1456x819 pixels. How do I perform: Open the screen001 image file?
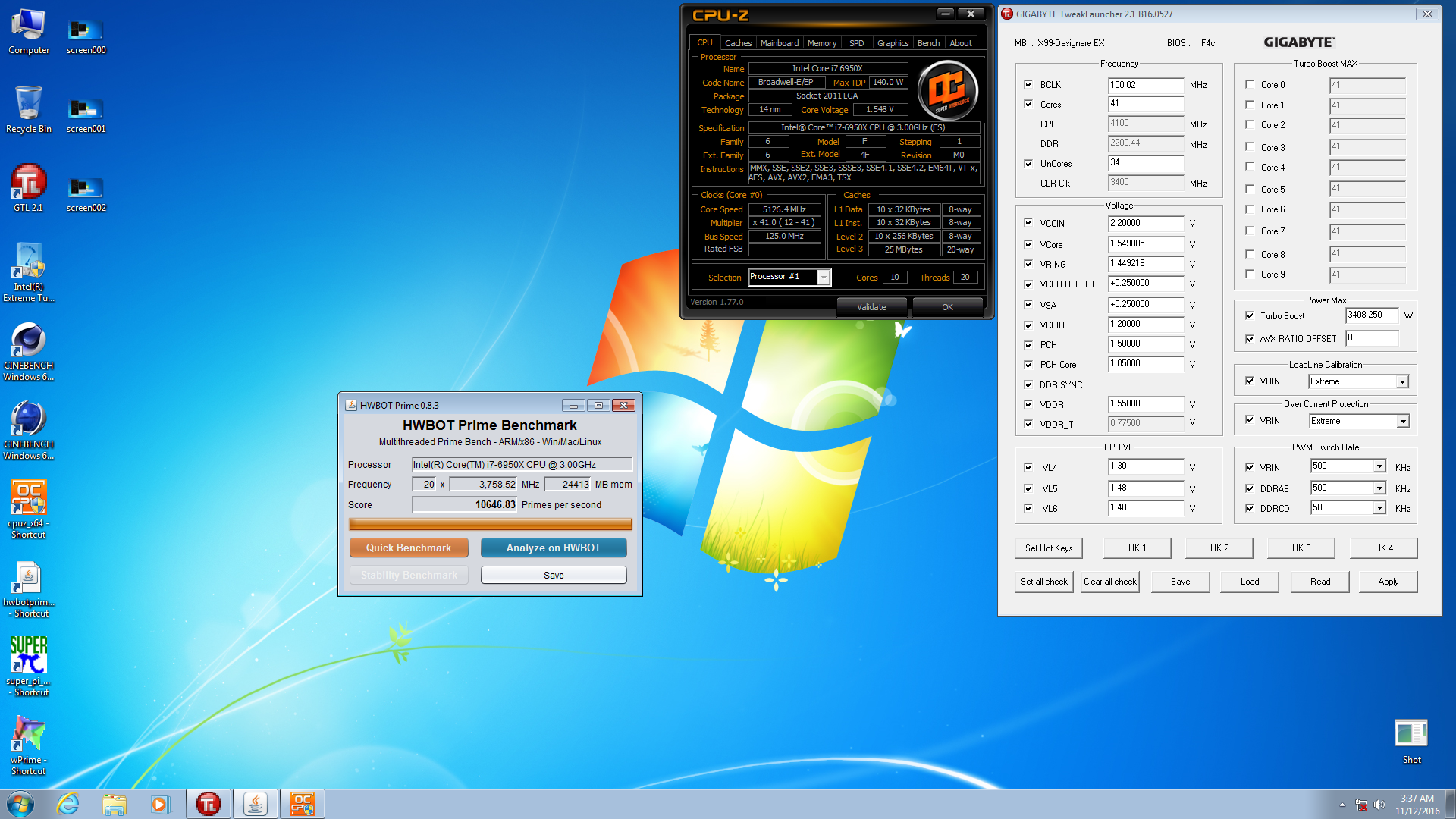point(86,115)
